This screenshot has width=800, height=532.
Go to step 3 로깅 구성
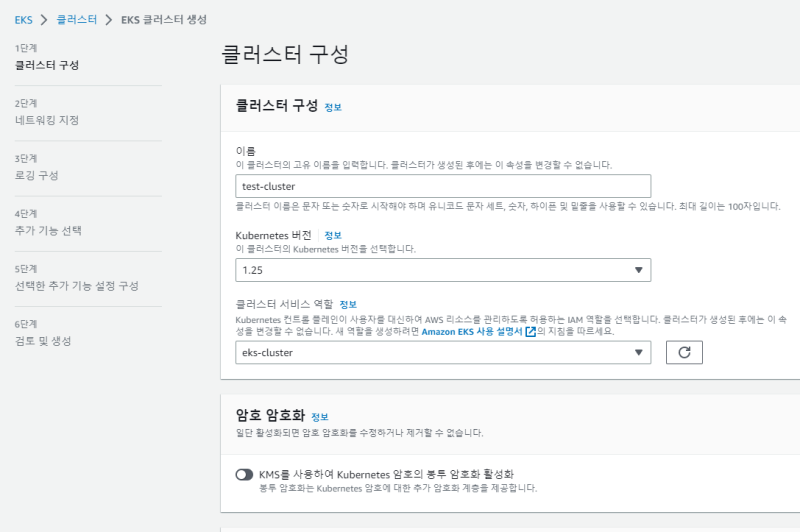(x=36, y=175)
